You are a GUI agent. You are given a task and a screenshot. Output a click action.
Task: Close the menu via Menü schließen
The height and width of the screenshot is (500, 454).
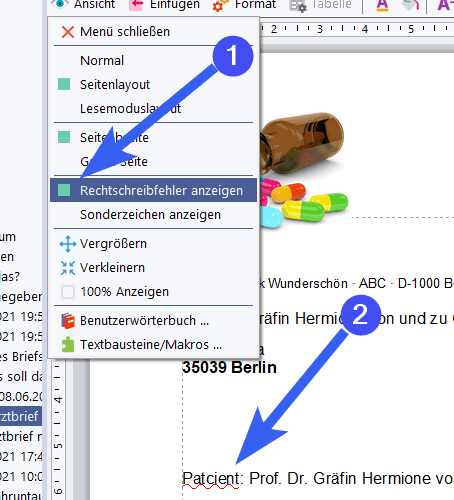(x=153, y=32)
